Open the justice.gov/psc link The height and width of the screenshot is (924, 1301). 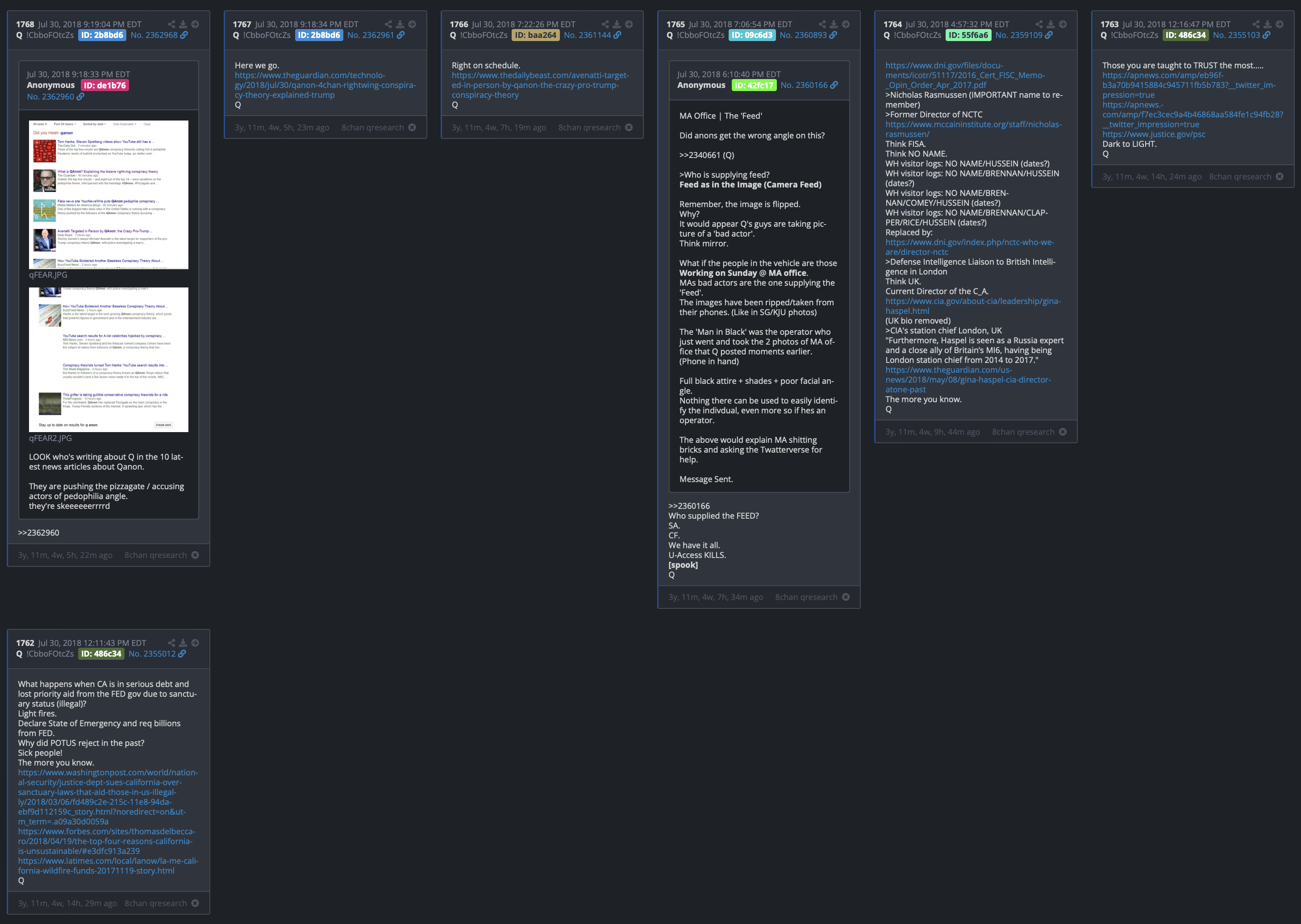(1154, 134)
